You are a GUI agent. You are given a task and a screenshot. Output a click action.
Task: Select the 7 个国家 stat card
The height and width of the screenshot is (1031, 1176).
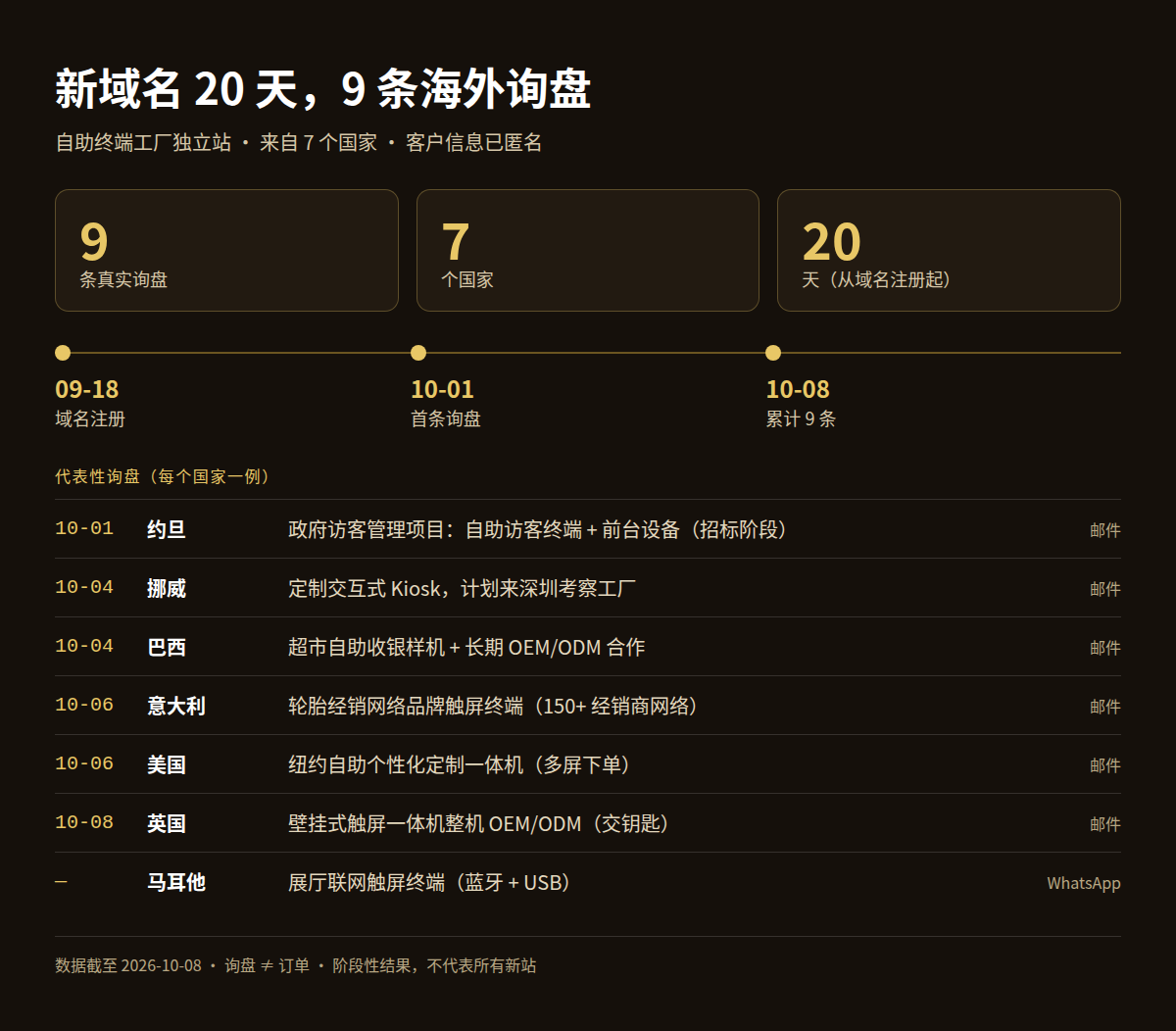pyautogui.click(x=588, y=250)
